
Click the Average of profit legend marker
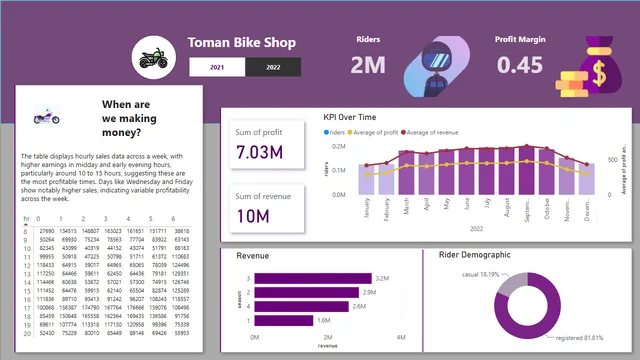pos(350,132)
